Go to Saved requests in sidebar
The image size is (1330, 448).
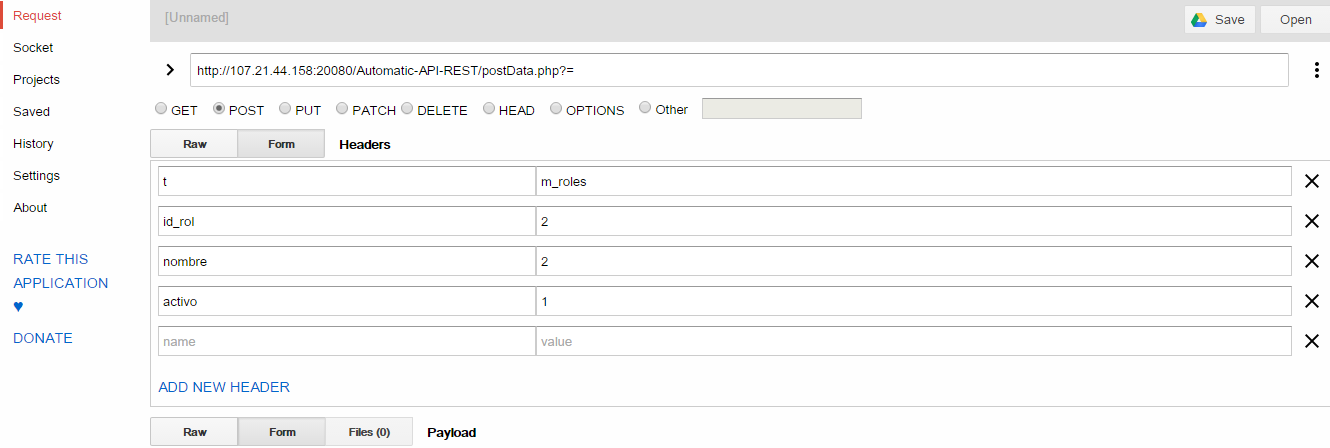(x=31, y=112)
